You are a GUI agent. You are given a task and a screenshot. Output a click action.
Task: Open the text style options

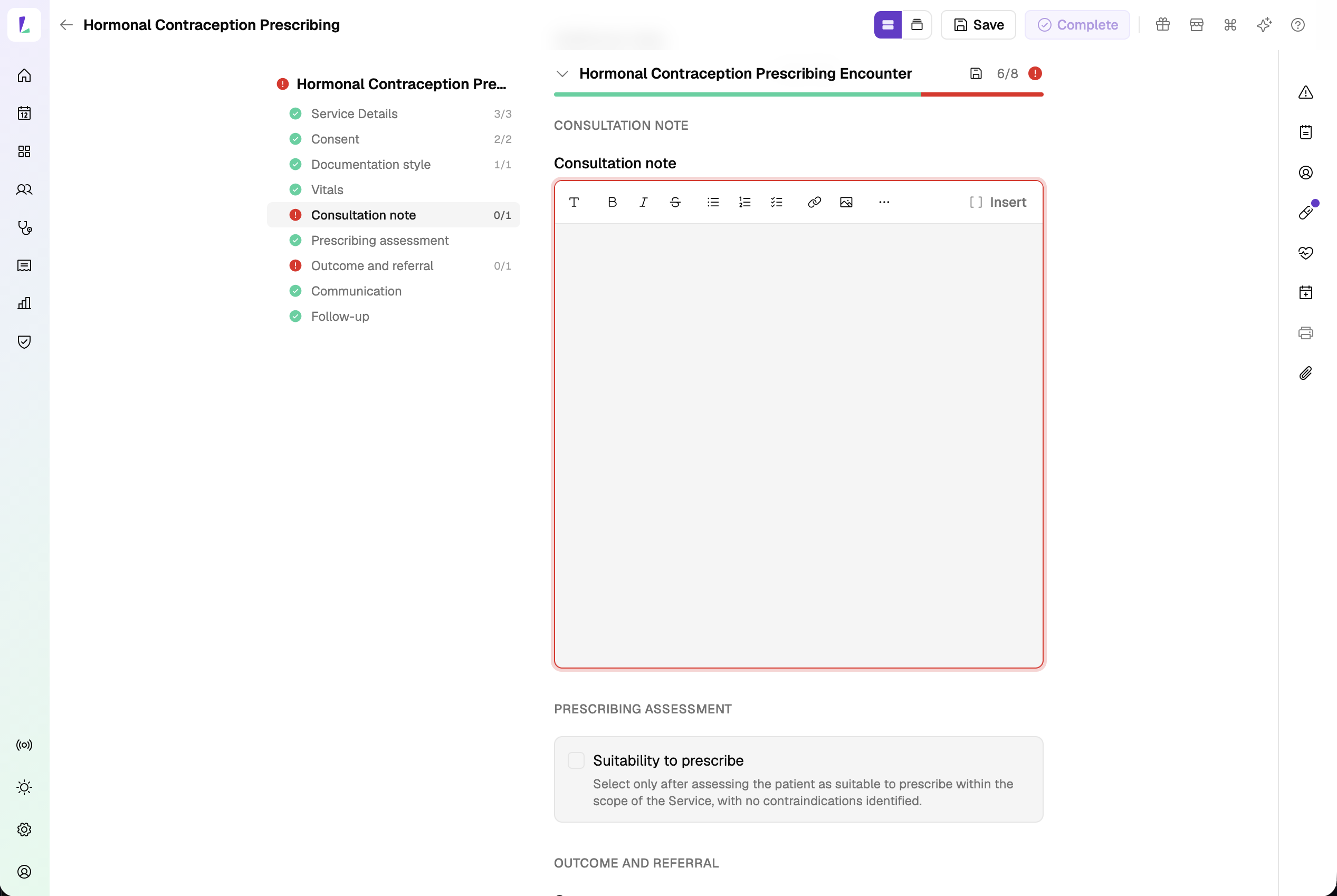[x=574, y=202]
